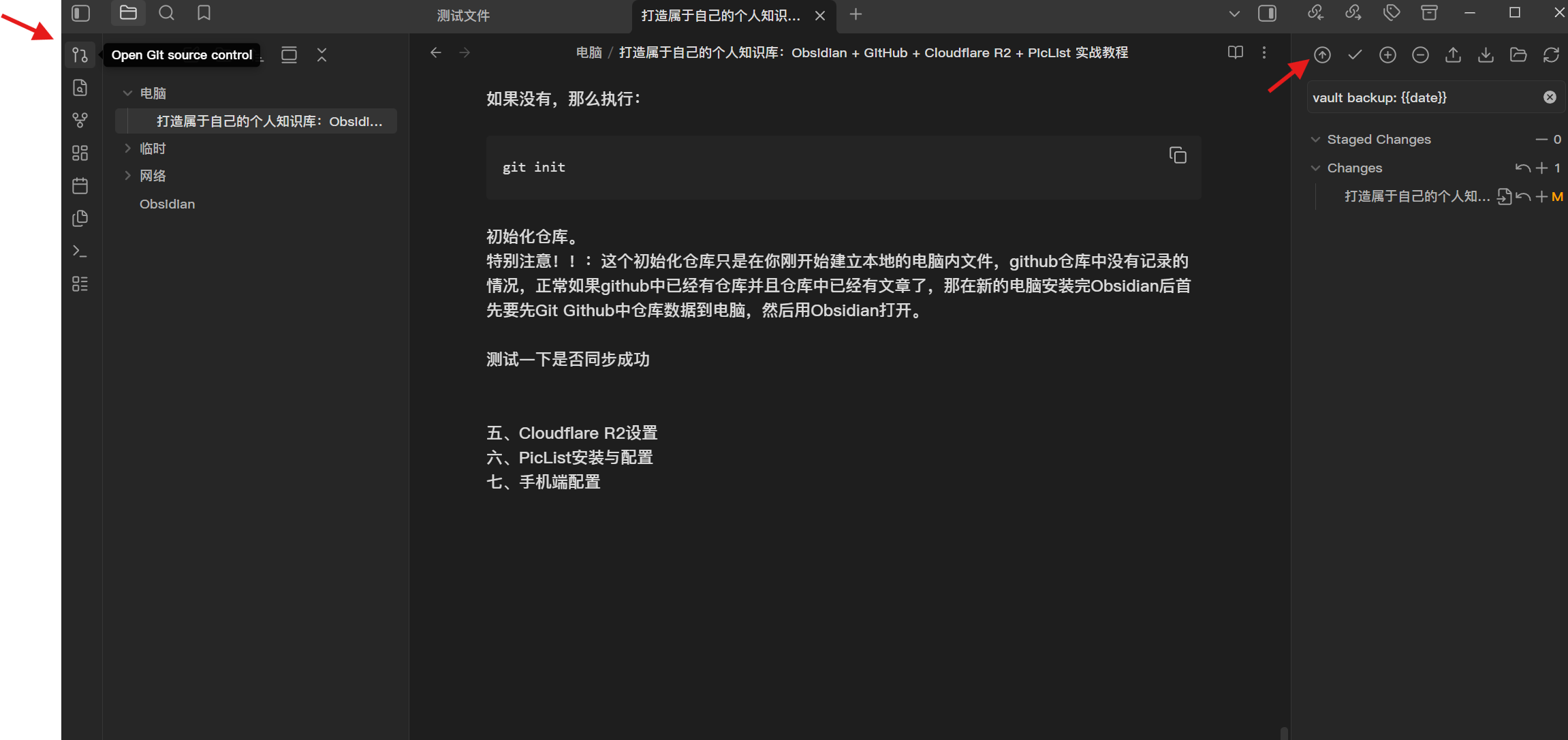This screenshot has width=1568, height=740.
Task: Click the insert template ribbon icon
Action: [x=80, y=219]
